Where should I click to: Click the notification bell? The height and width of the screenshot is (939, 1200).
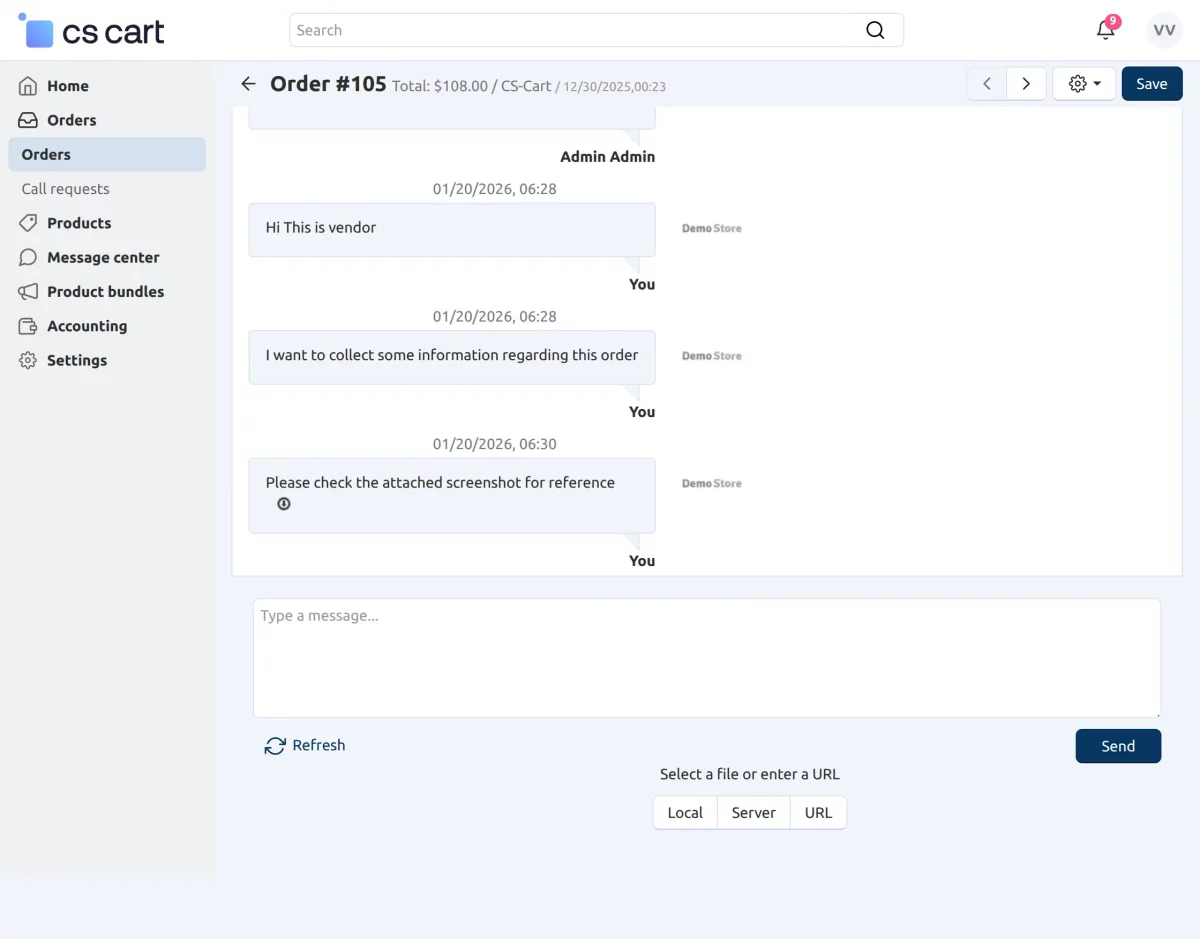pos(1104,30)
